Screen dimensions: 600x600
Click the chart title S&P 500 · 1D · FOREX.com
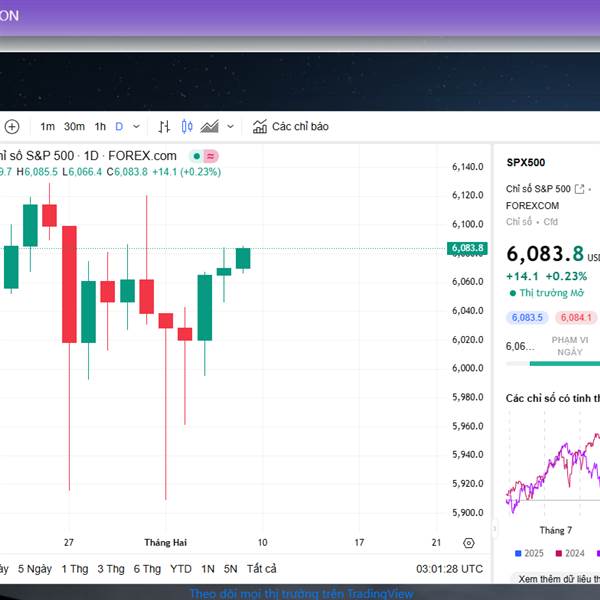click(x=88, y=156)
